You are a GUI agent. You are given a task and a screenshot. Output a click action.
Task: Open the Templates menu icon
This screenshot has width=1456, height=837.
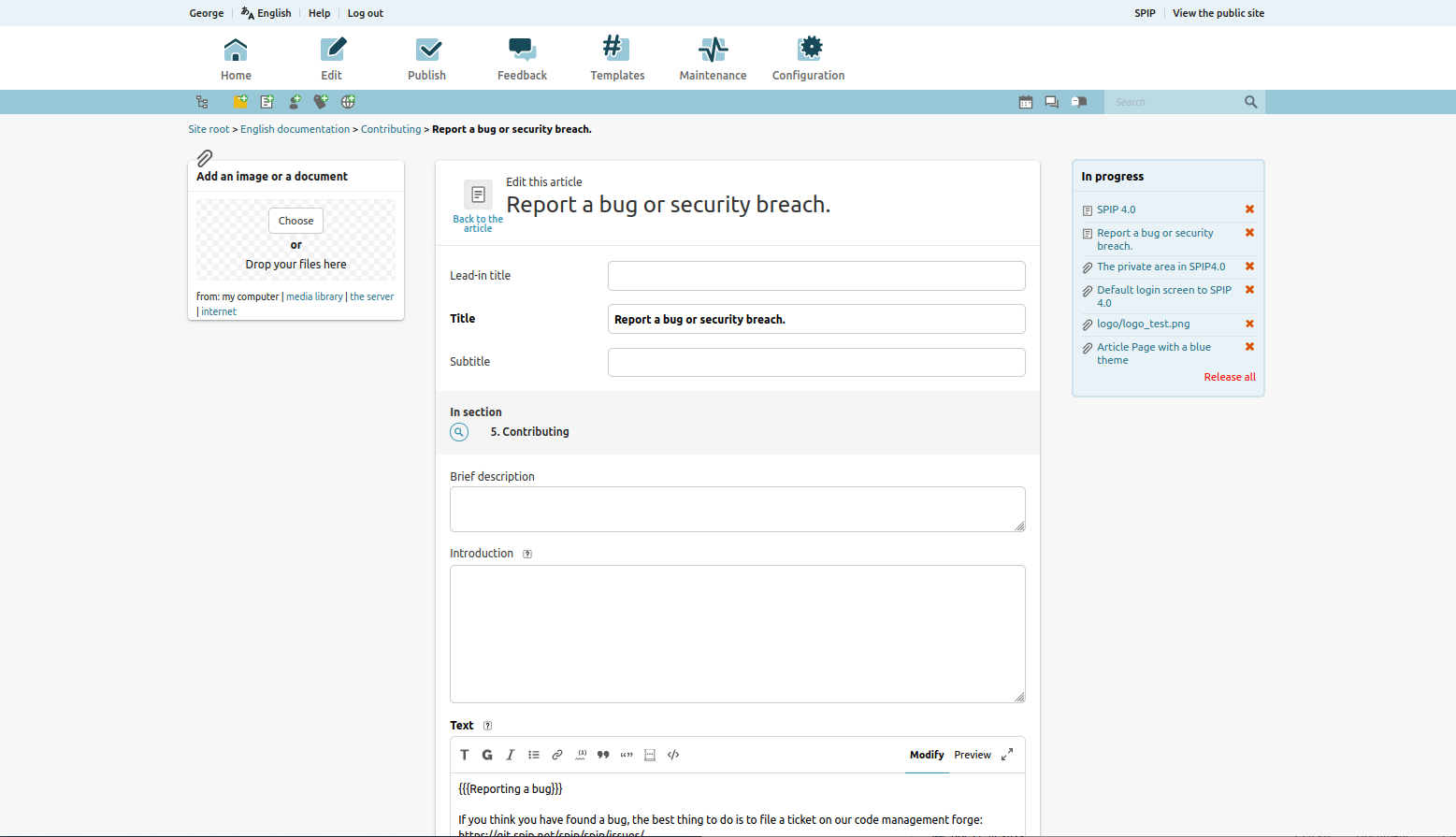pos(616,58)
